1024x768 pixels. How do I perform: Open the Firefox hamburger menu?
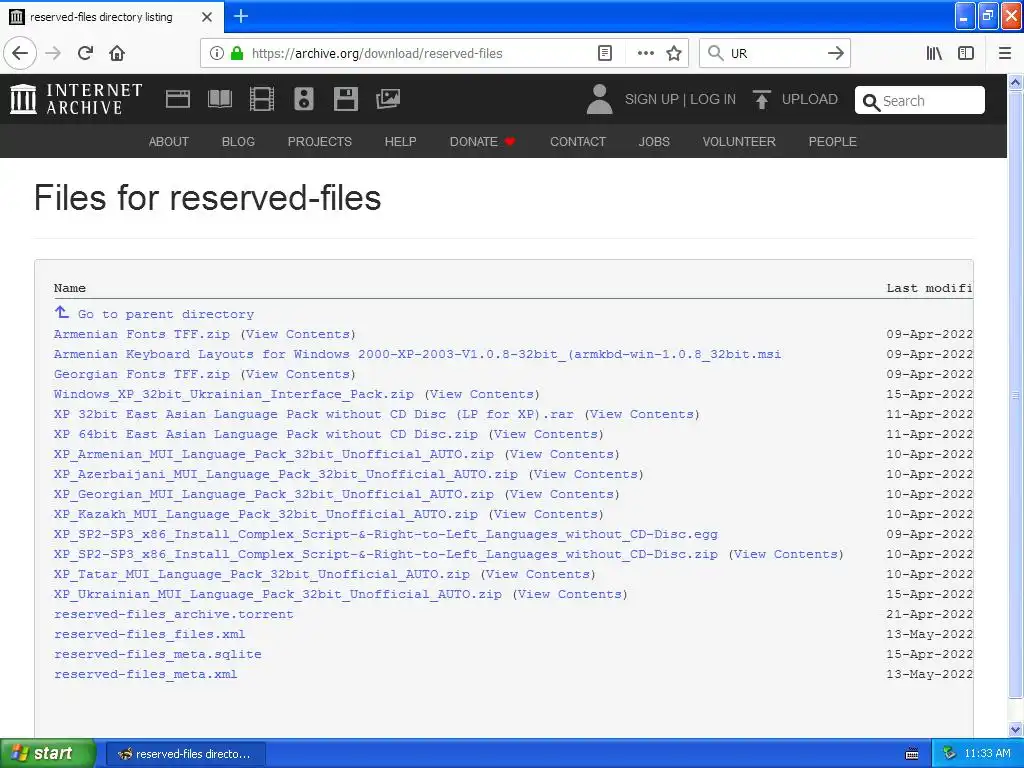pos(1004,53)
